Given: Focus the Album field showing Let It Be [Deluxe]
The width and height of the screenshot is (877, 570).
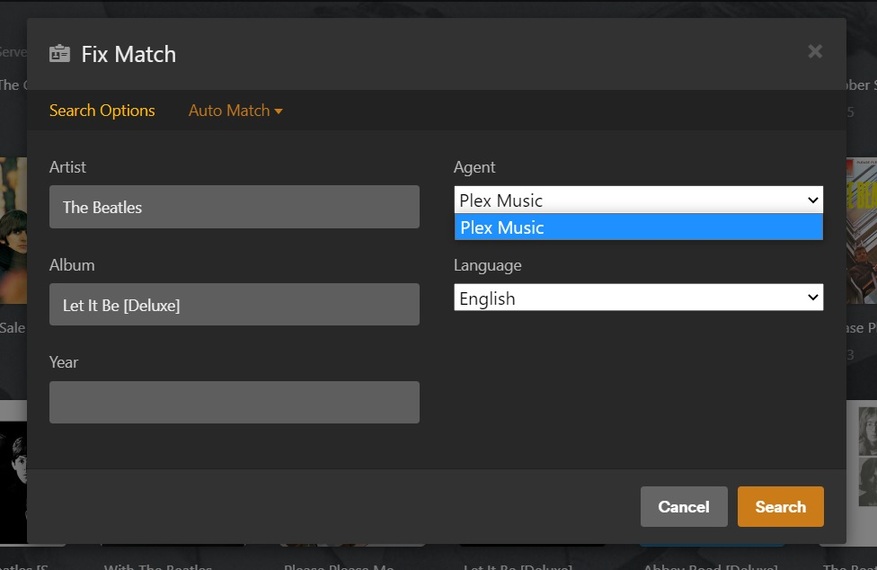Looking at the screenshot, I should [234, 304].
